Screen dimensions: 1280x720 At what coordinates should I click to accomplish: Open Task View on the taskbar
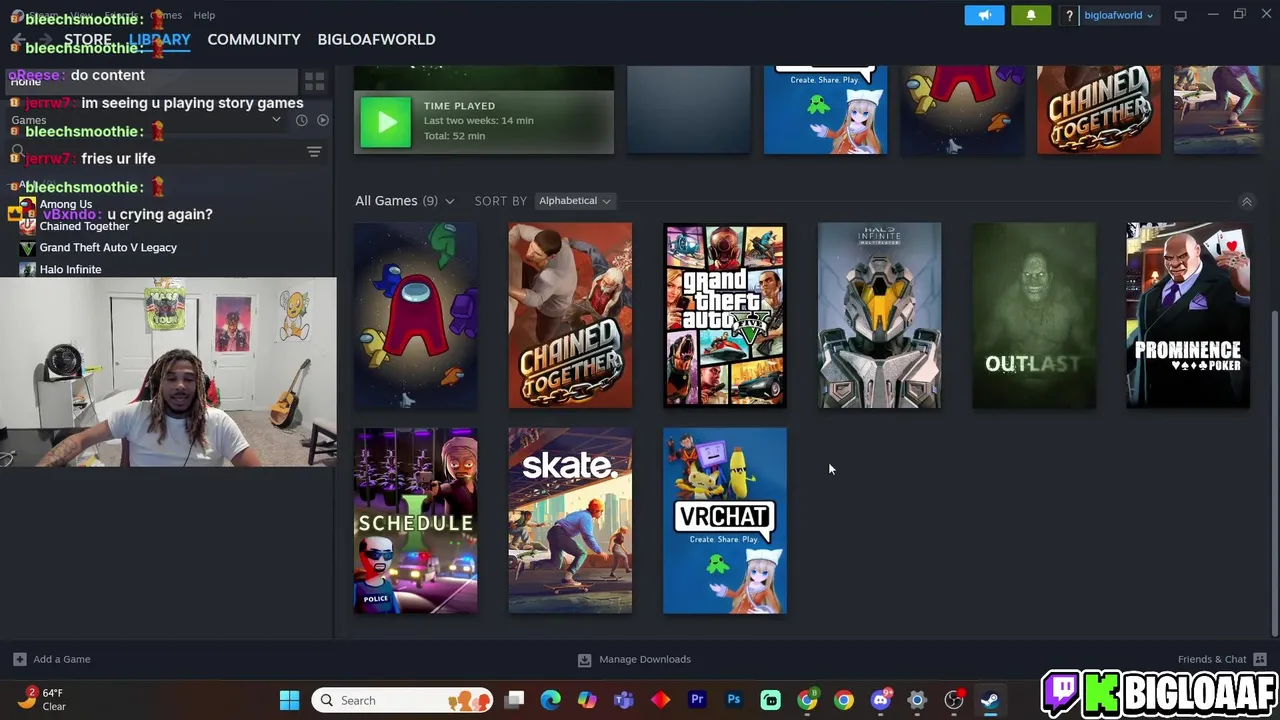[514, 700]
